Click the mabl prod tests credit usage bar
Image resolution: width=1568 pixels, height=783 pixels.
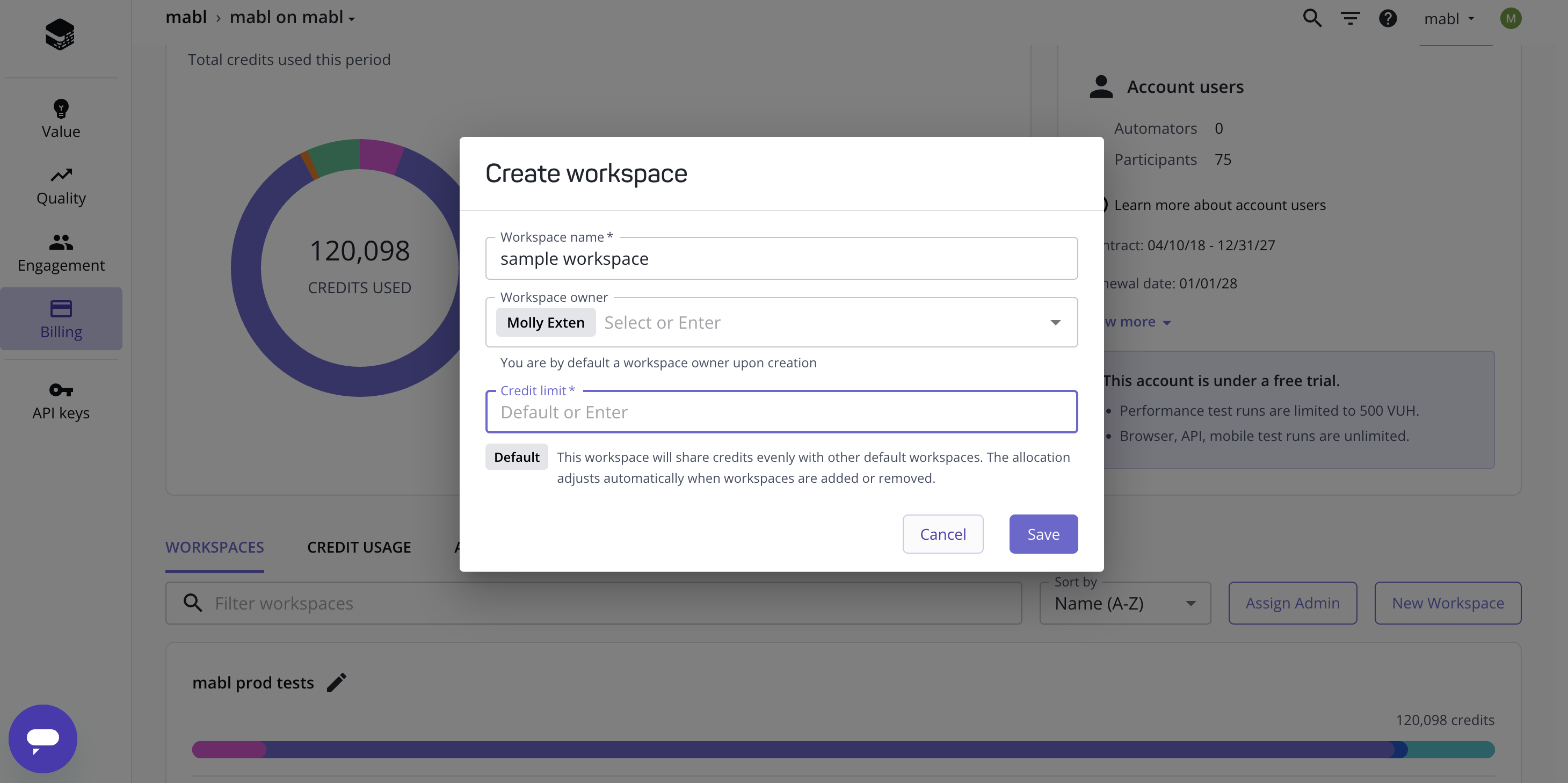tap(843, 750)
